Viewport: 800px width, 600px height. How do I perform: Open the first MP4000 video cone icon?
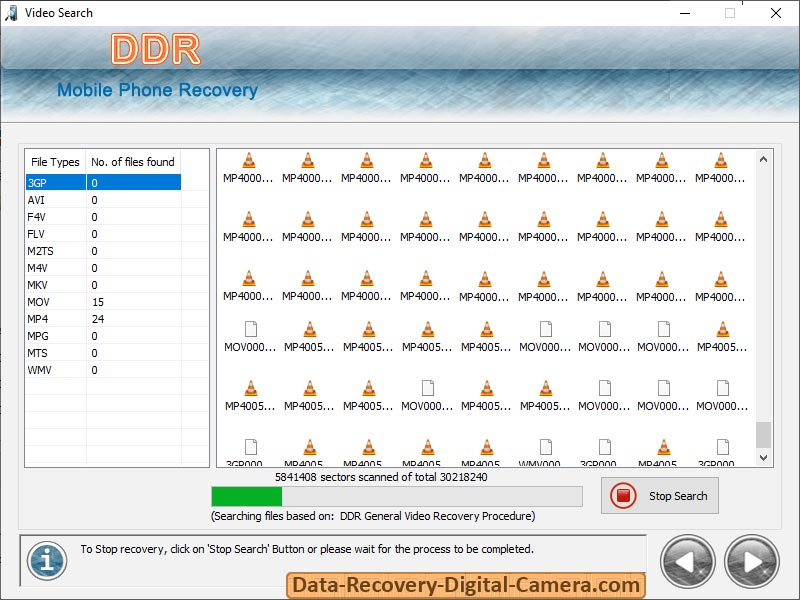248,160
